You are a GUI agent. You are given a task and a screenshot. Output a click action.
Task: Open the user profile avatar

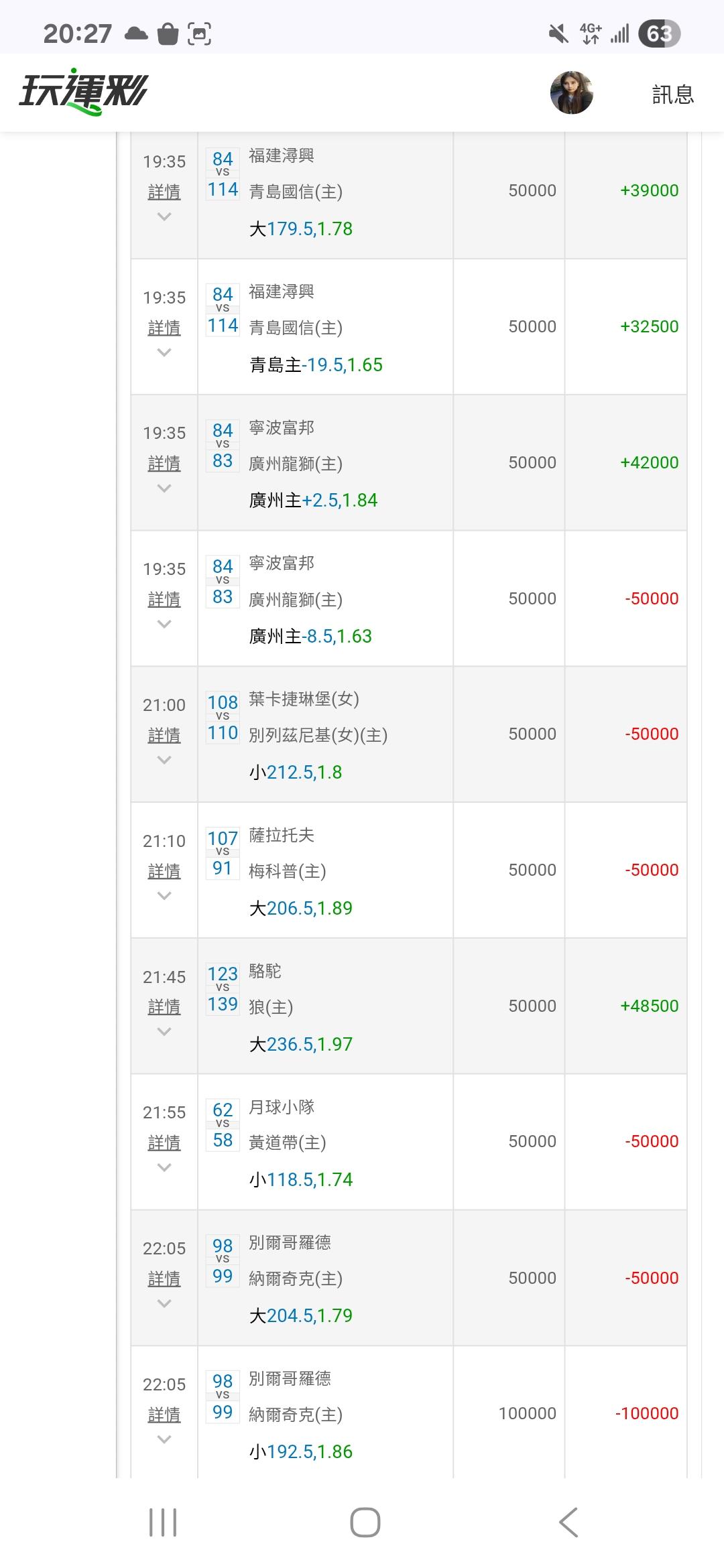(x=571, y=92)
